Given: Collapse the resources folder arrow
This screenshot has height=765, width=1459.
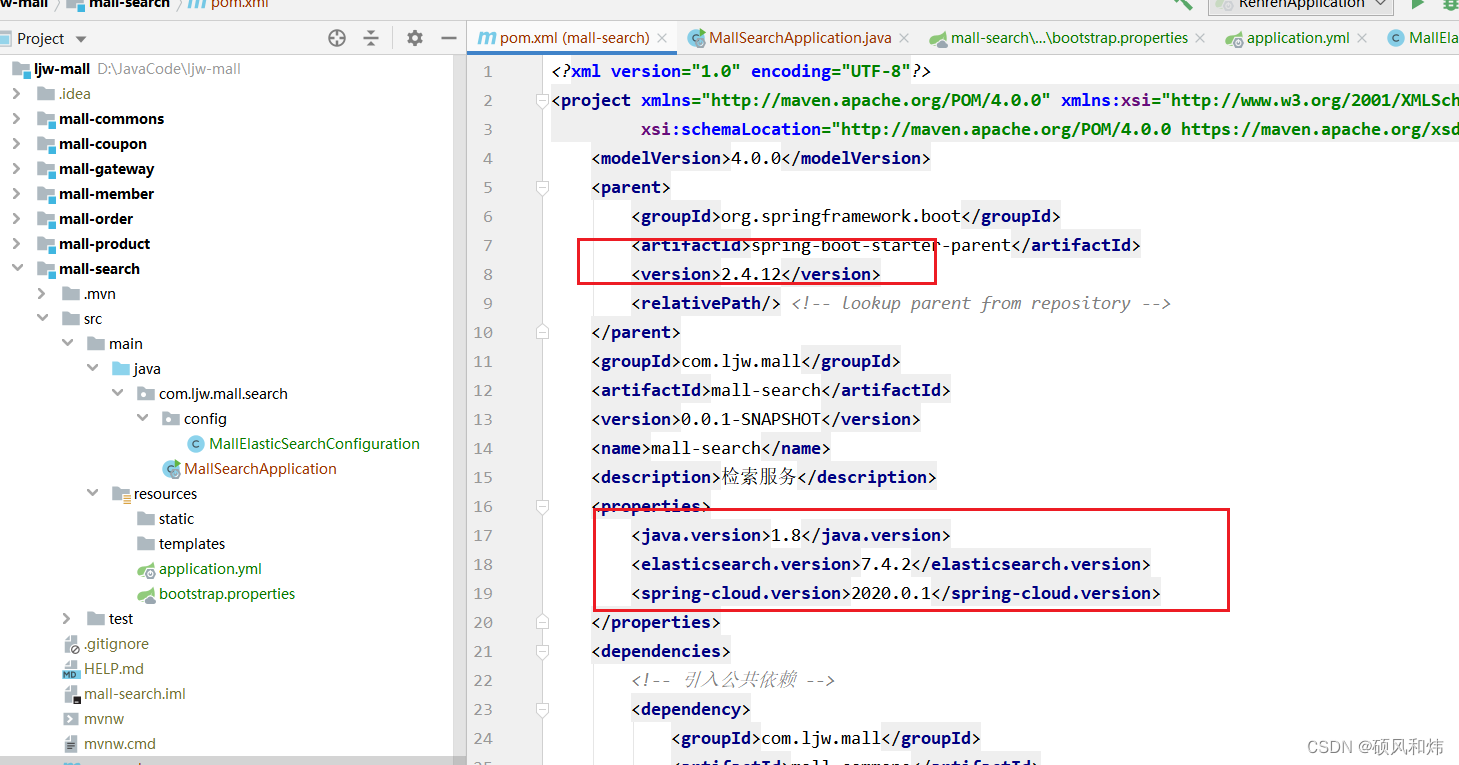Looking at the screenshot, I should pos(92,494).
